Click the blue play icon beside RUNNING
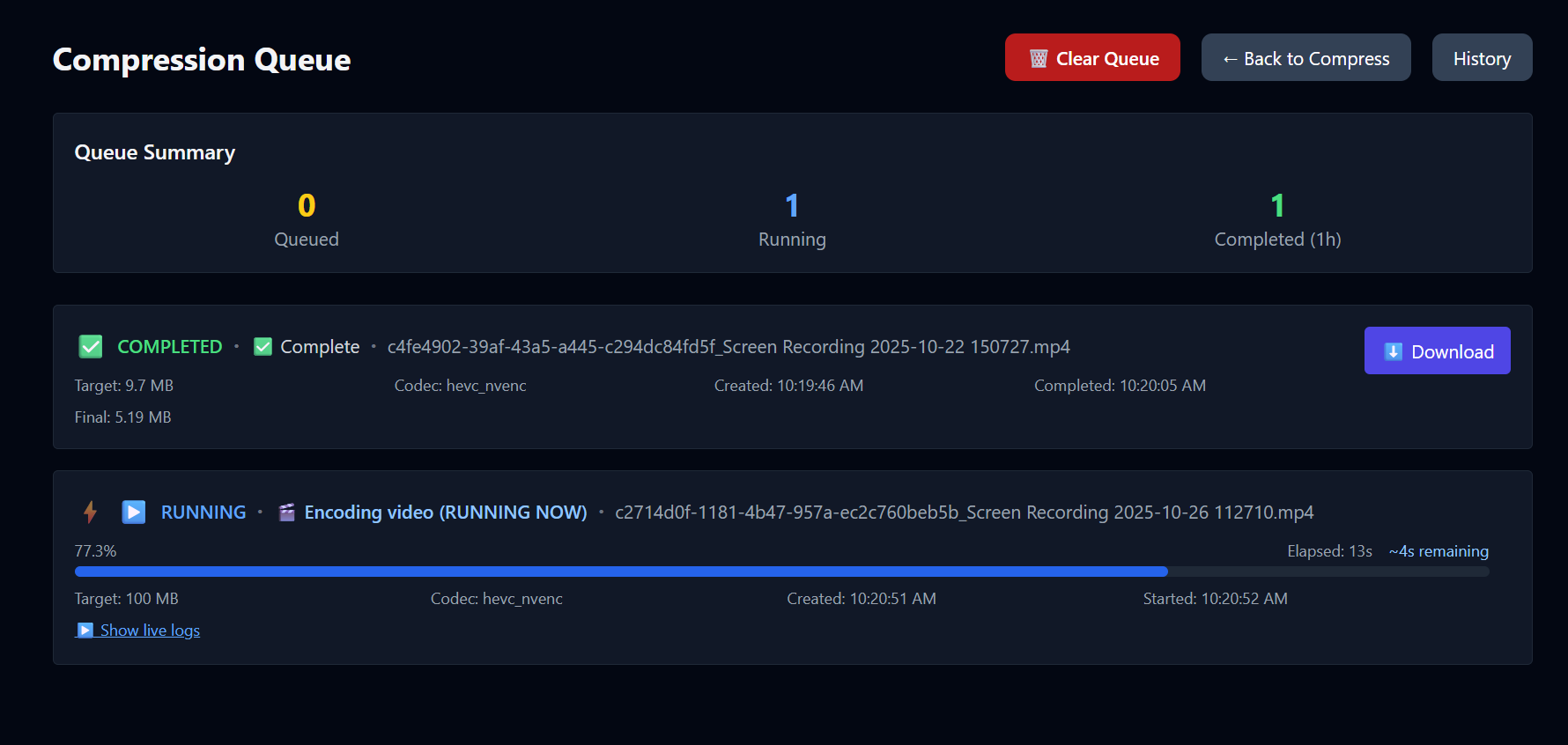This screenshot has height=745, width=1568. 134,512
